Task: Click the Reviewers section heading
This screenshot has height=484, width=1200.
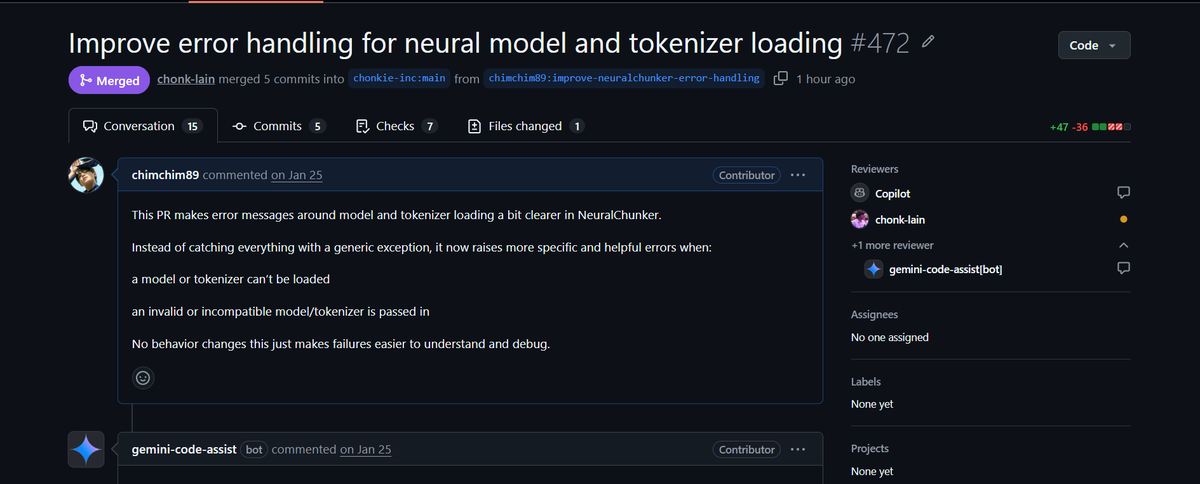Action: pyautogui.click(x=874, y=170)
